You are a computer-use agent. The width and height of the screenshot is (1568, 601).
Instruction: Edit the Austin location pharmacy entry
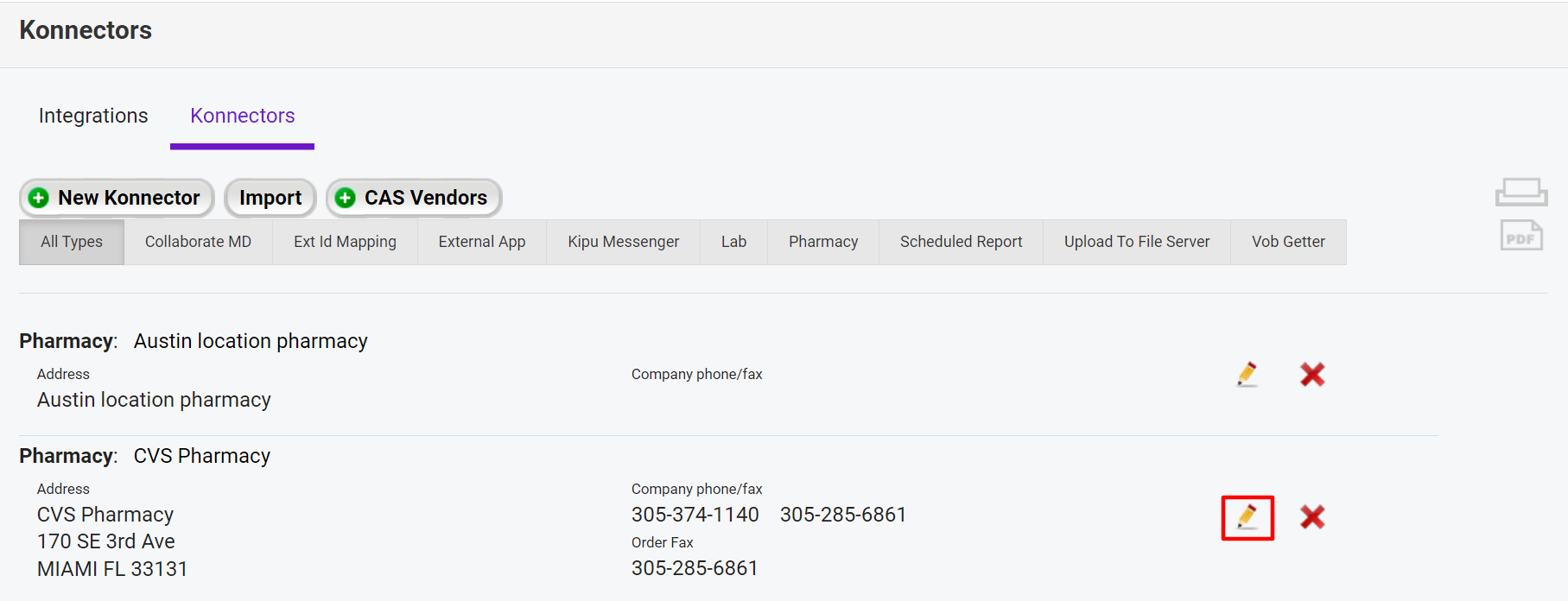click(x=1247, y=374)
